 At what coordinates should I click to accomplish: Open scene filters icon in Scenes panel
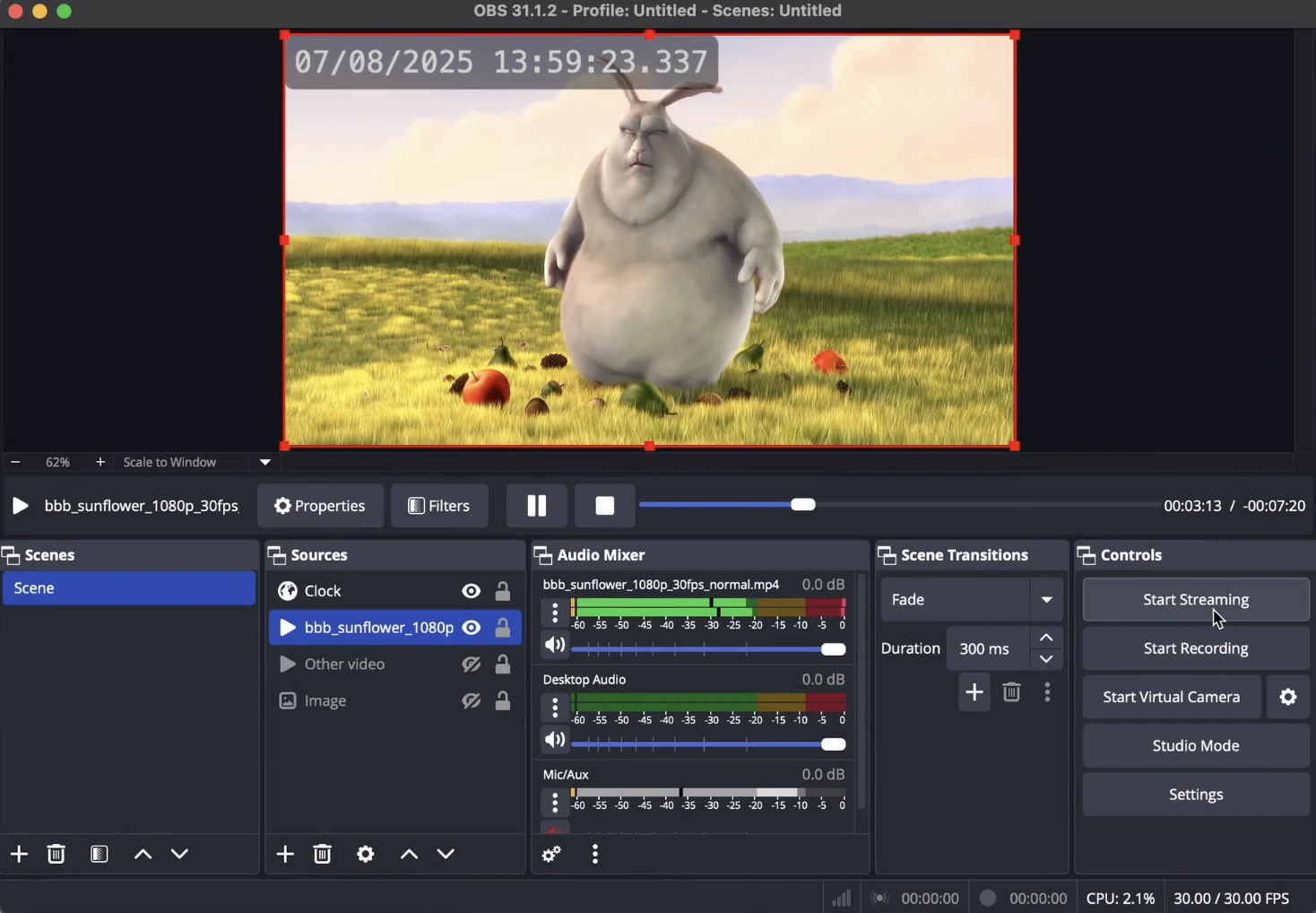(100, 854)
